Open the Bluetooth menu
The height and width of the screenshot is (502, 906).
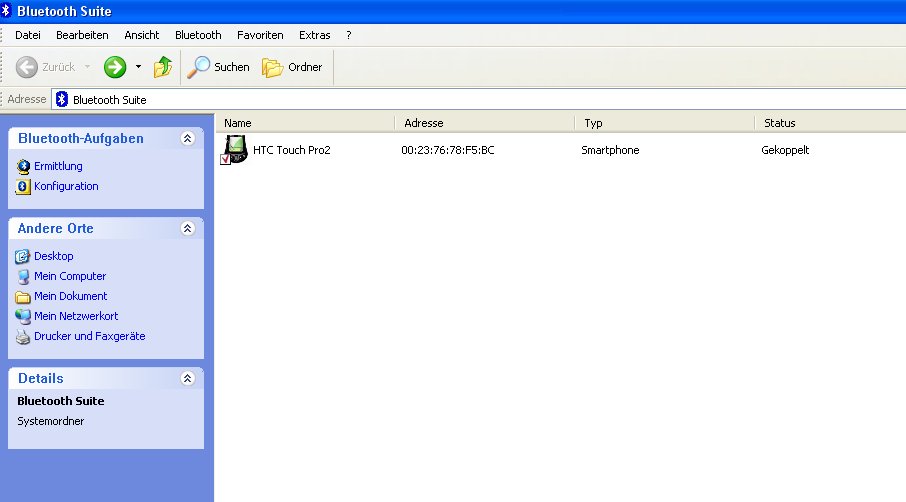(198, 35)
